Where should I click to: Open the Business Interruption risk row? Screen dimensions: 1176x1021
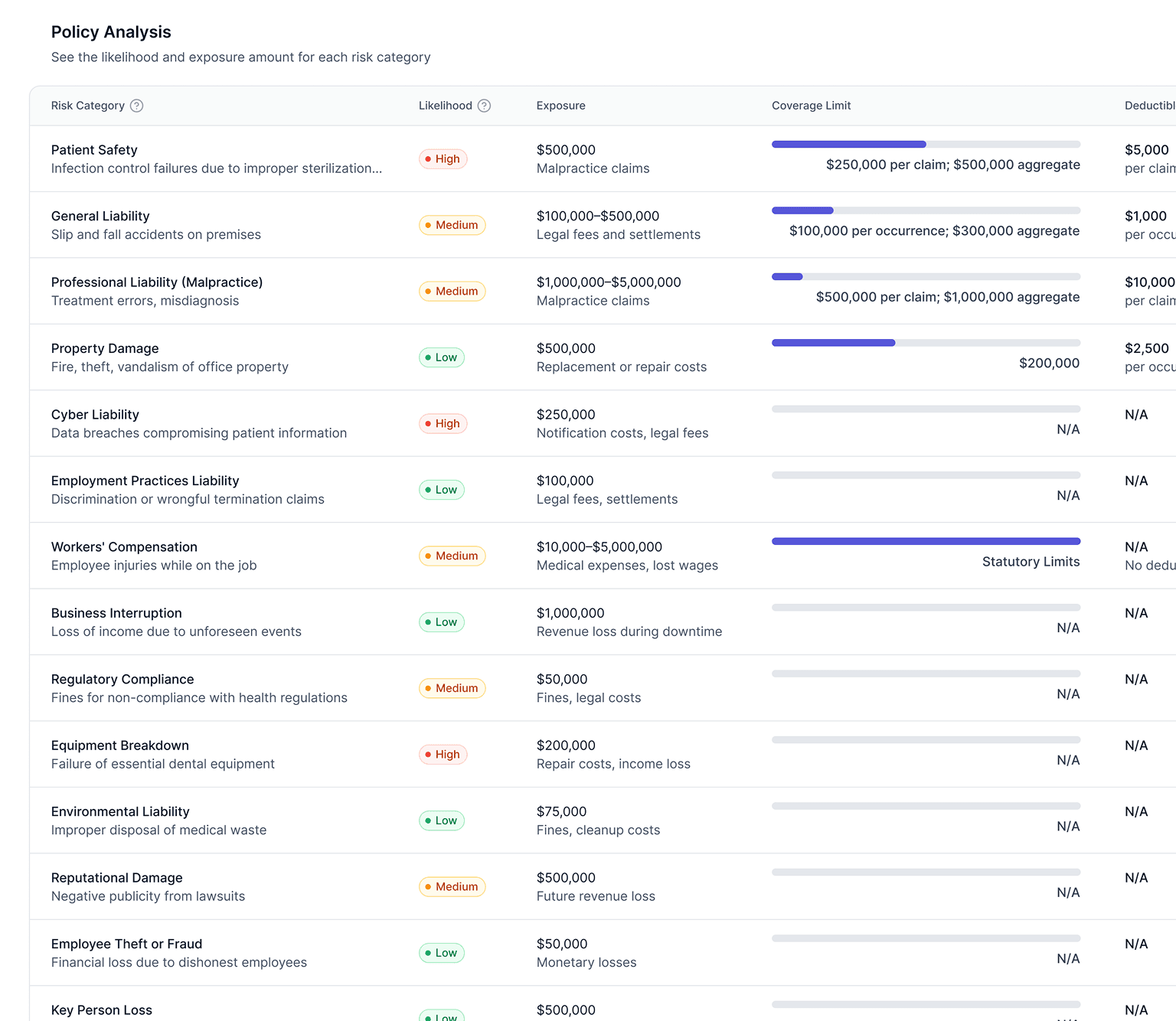pos(116,613)
